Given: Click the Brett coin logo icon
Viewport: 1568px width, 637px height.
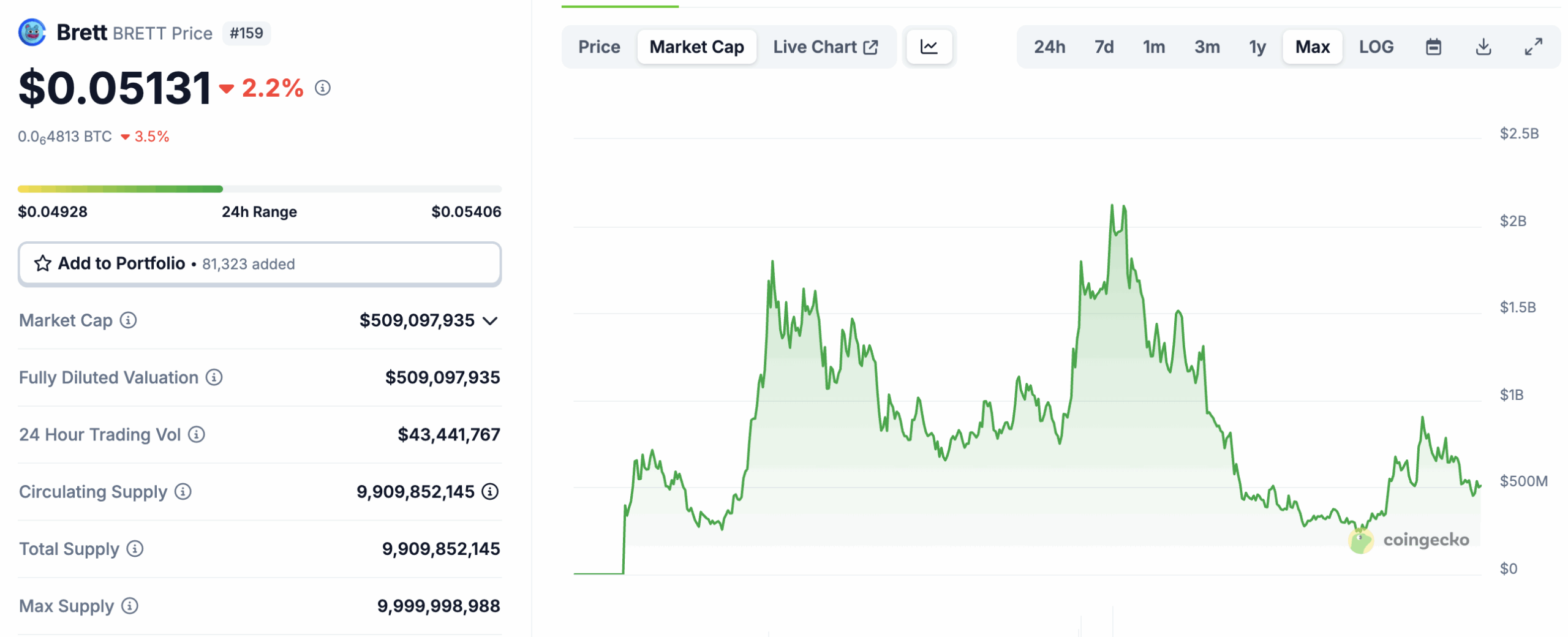Looking at the screenshot, I should (x=32, y=32).
